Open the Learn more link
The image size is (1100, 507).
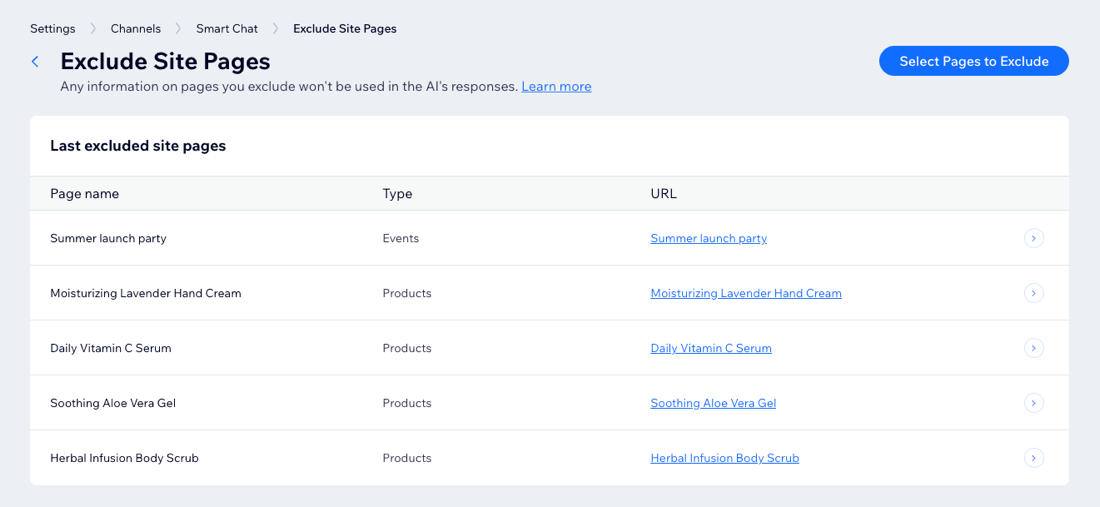pyautogui.click(x=556, y=86)
